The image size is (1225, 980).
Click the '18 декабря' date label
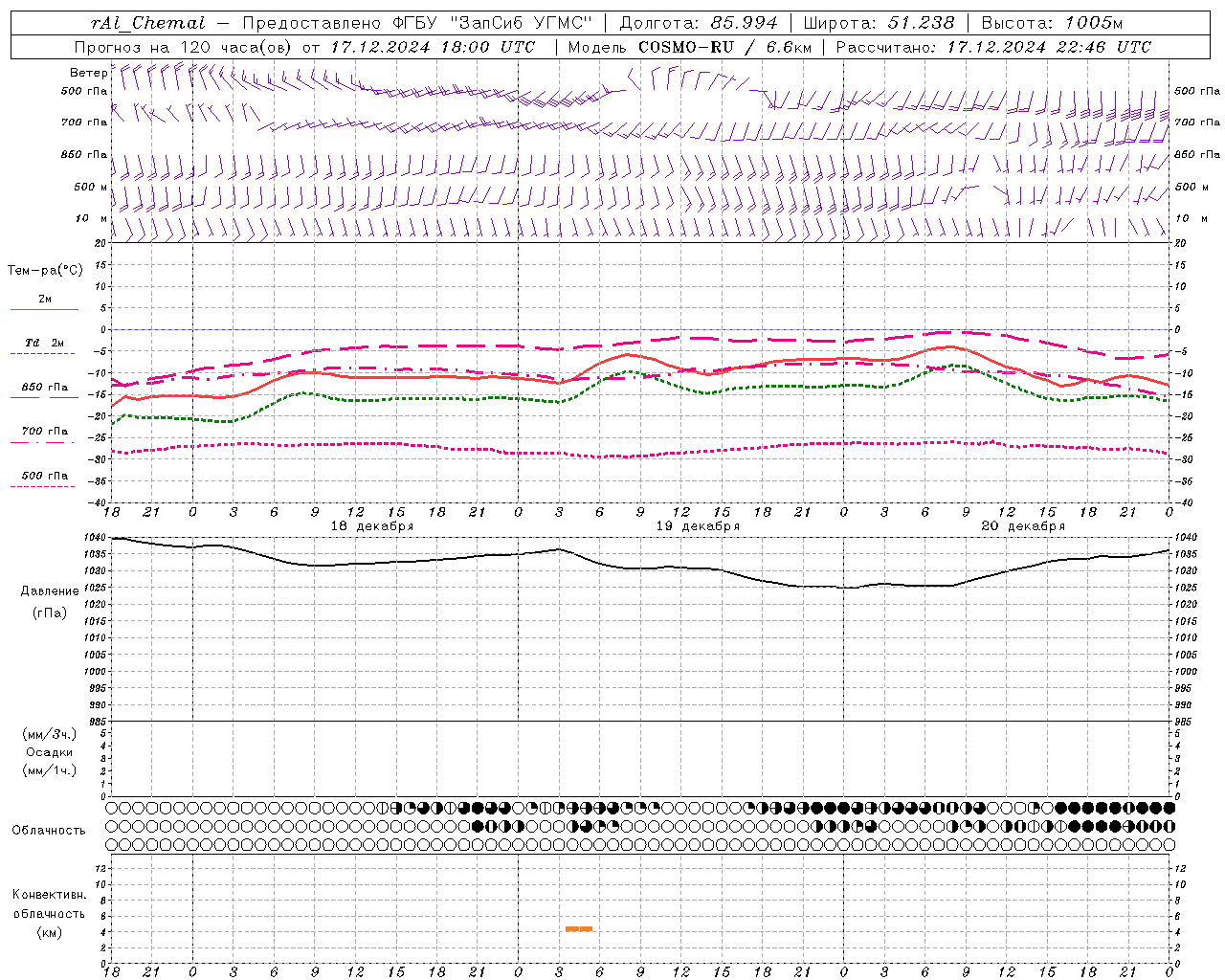coord(372,526)
